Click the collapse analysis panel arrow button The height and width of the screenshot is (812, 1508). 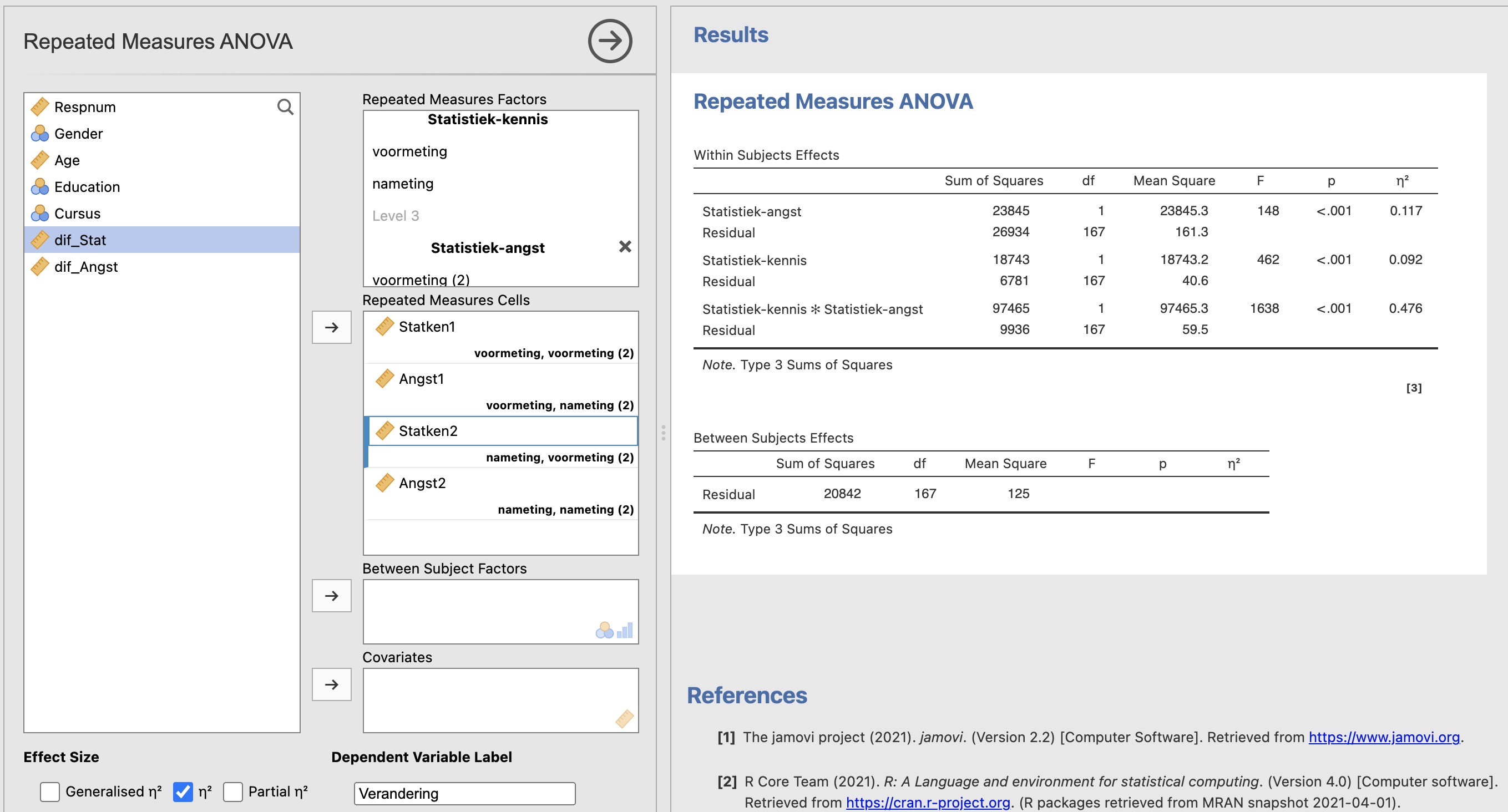coord(609,41)
